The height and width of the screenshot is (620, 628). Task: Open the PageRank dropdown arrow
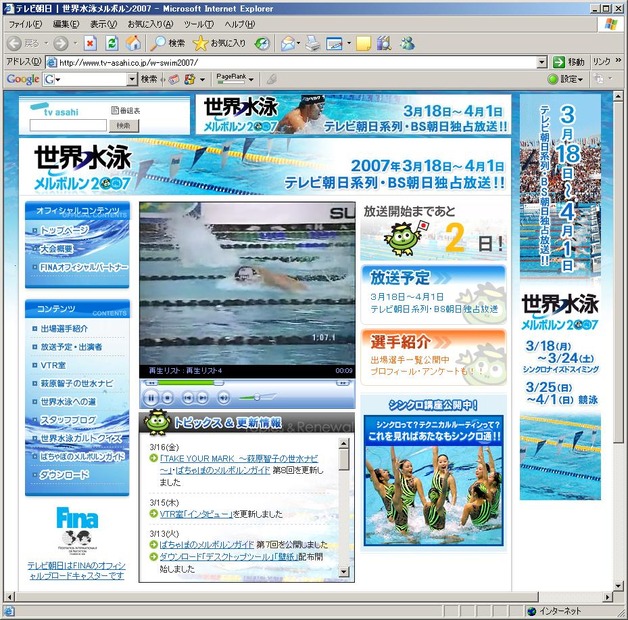pyautogui.click(x=251, y=79)
